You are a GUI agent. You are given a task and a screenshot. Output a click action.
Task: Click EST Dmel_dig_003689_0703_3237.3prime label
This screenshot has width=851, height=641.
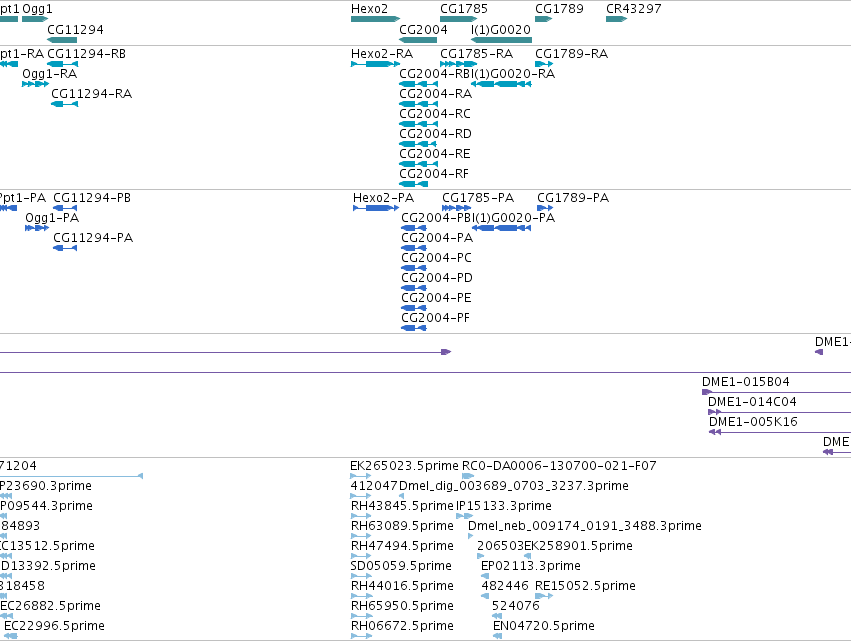pyautogui.click(x=513, y=486)
